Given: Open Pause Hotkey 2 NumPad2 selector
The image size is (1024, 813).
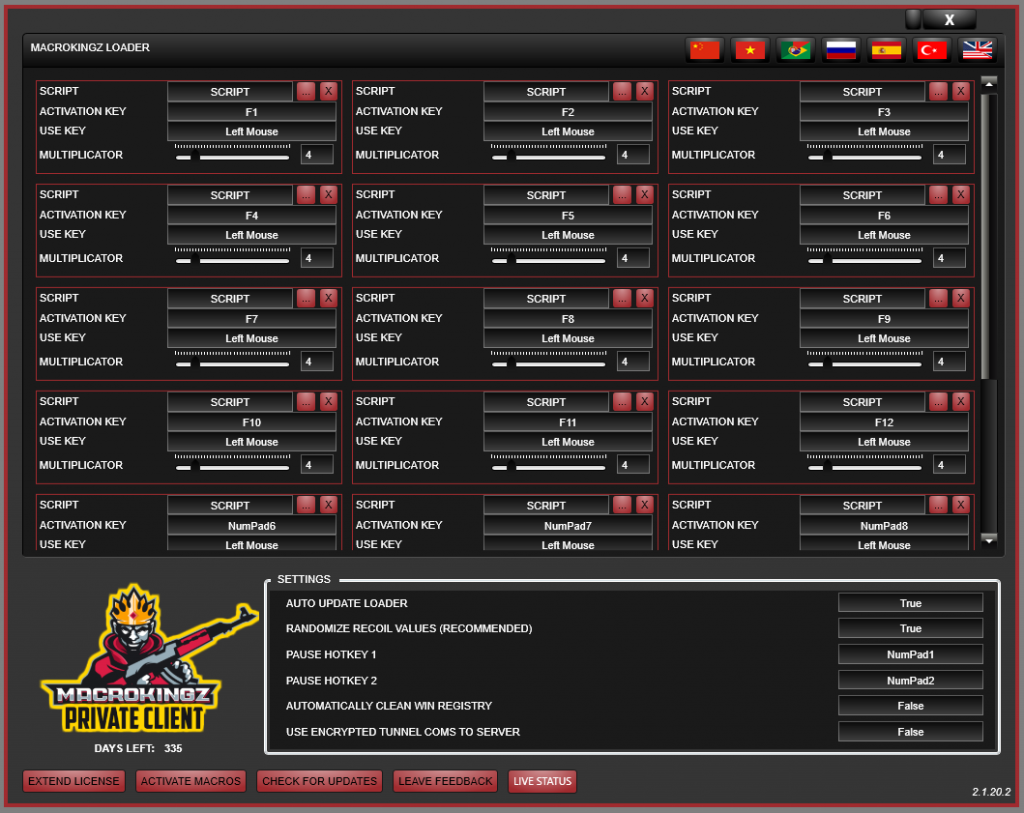Looking at the screenshot, I should coord(910,680).
